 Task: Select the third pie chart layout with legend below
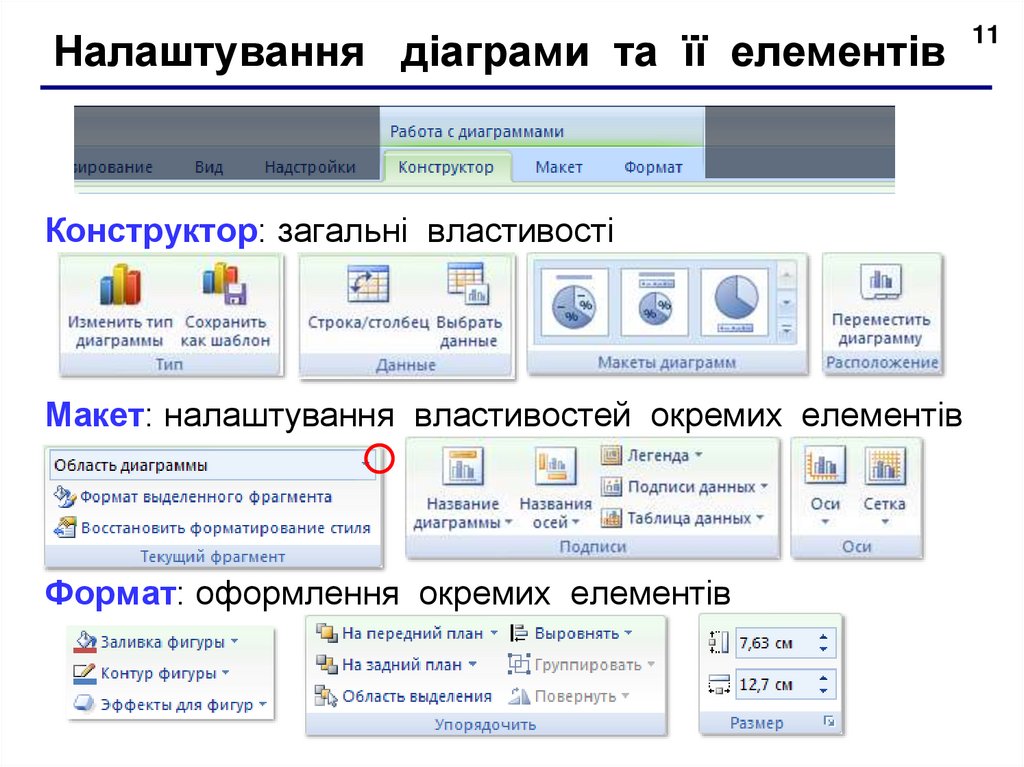click(735, 302)
